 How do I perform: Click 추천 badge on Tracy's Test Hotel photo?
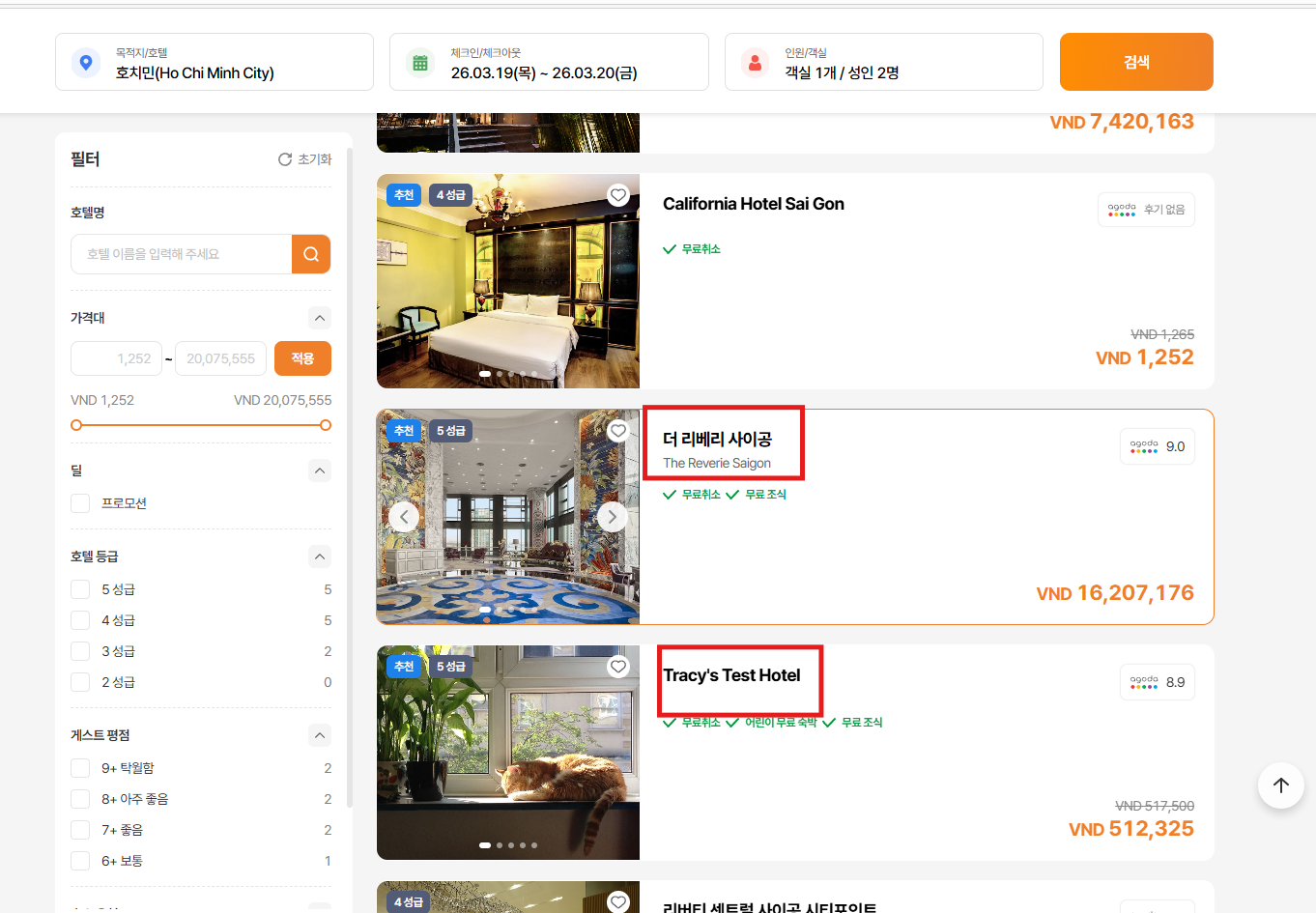(404, 667)
